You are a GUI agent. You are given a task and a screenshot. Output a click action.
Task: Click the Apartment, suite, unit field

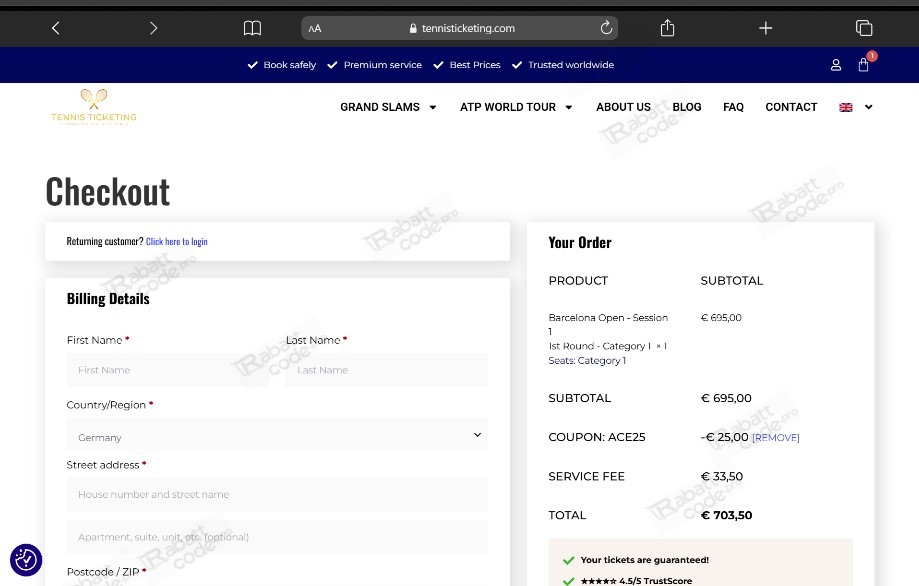(x=277, y=537)
